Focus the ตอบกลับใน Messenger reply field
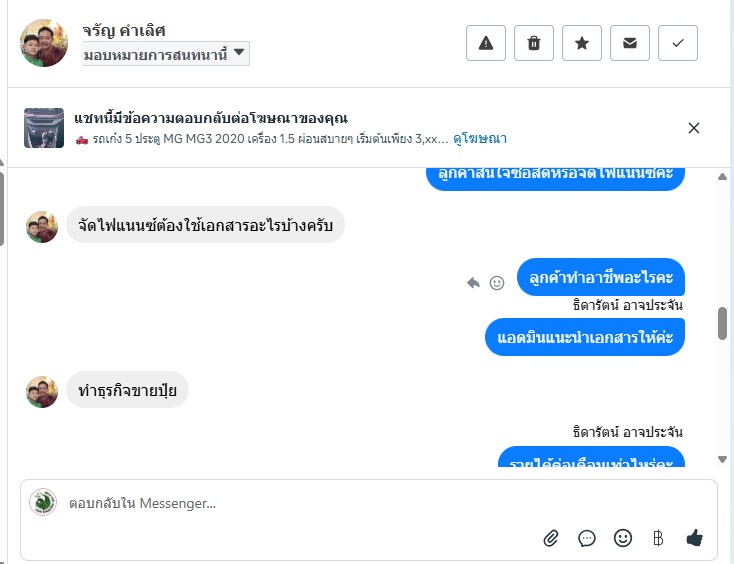 click(x=300, y=503)
